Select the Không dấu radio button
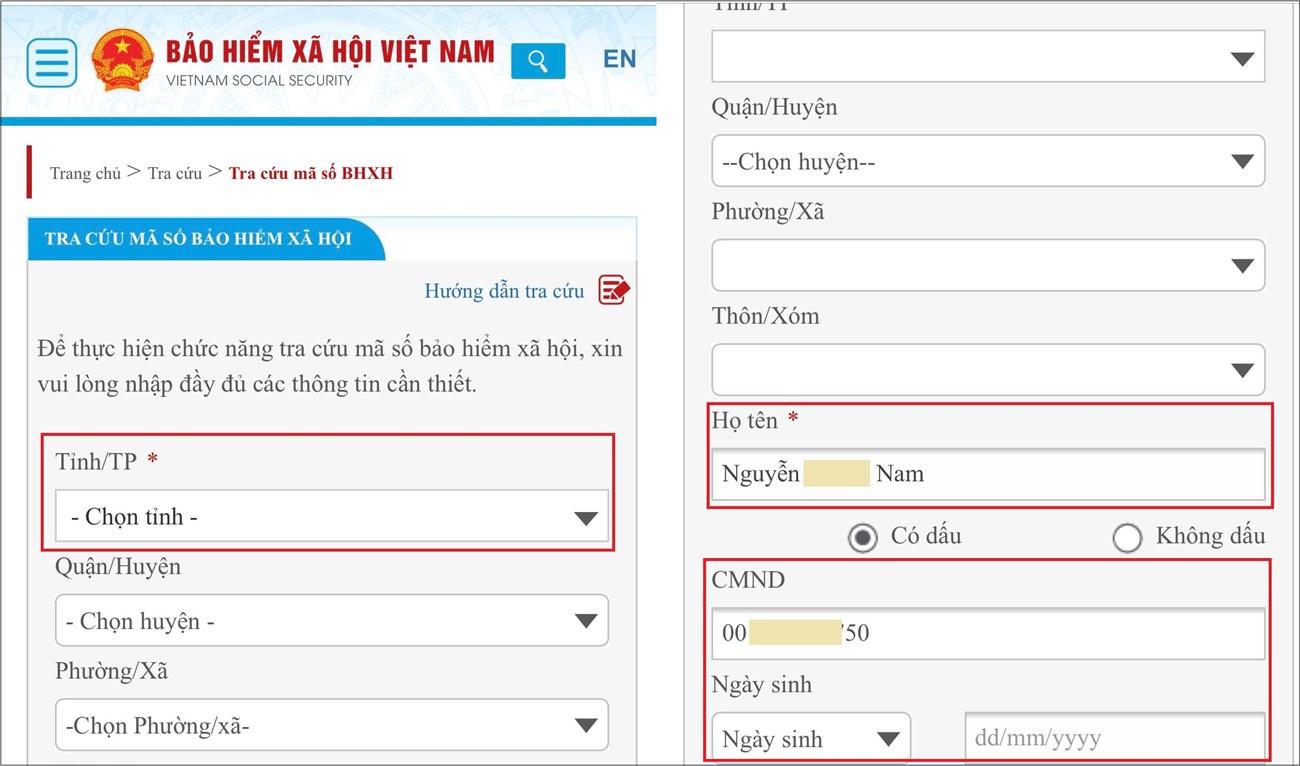 coord(1128,537)
